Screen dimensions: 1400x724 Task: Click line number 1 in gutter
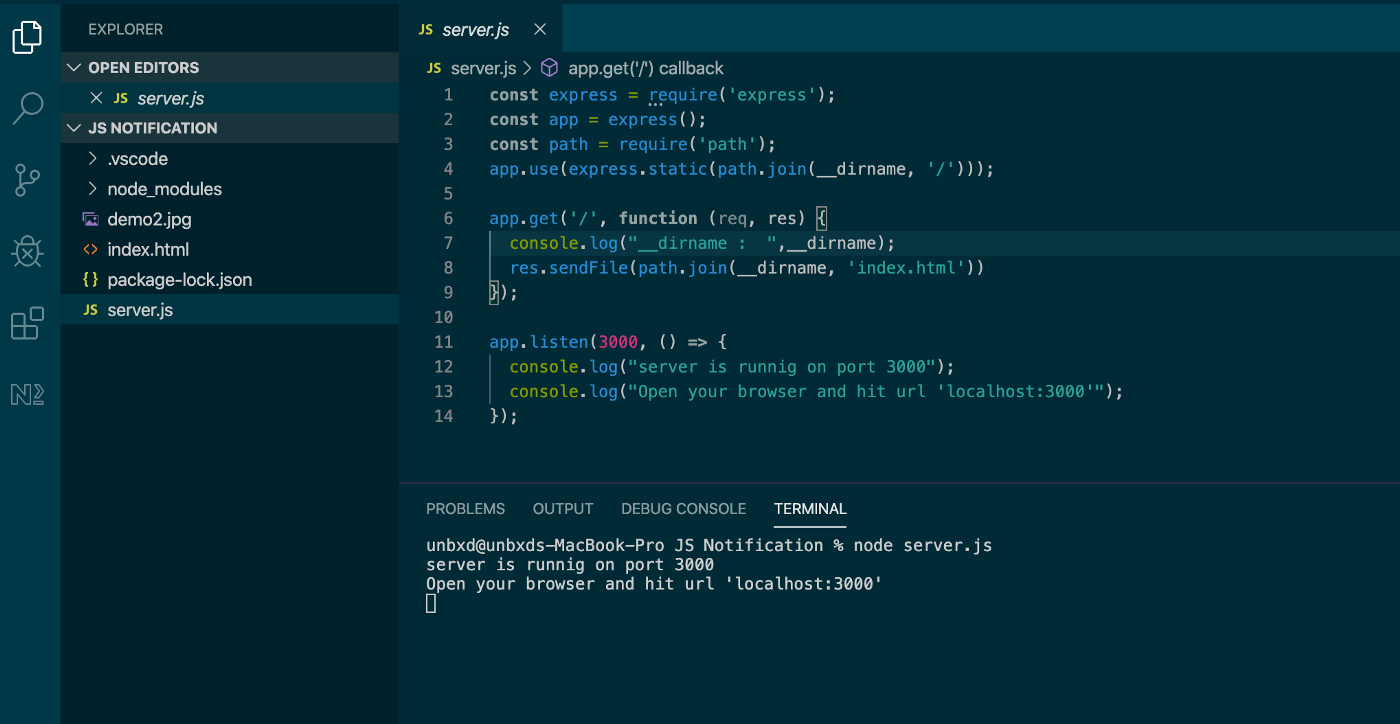pos(448,95)
